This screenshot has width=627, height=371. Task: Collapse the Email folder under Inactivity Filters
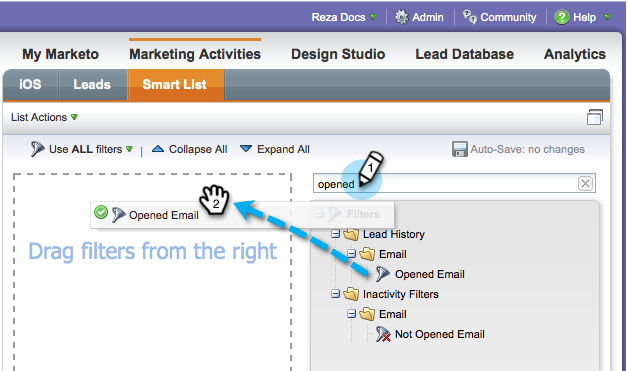point(351,314)
